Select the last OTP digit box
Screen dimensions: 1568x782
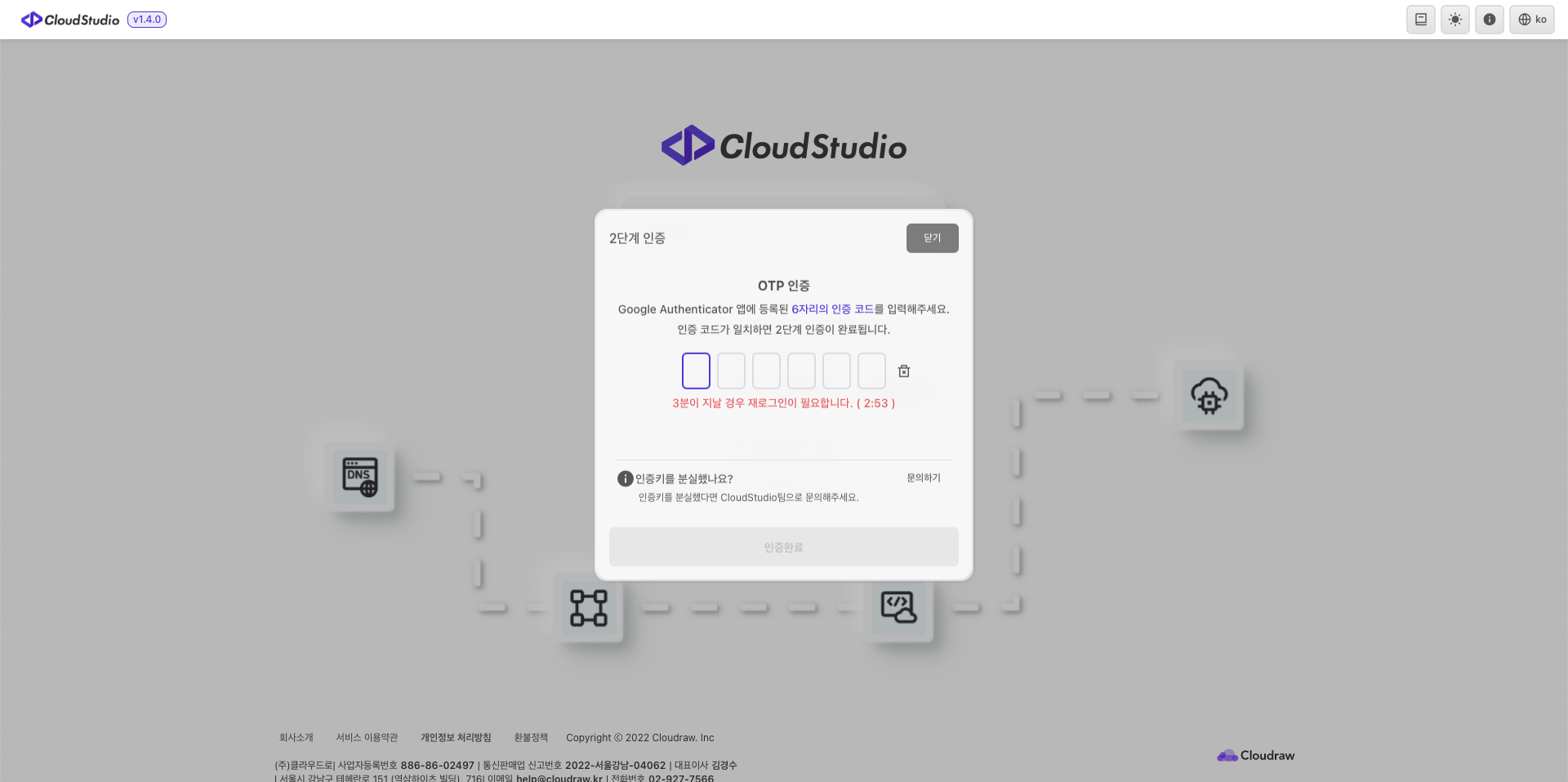pyautogui.click(x=871, y=371)
